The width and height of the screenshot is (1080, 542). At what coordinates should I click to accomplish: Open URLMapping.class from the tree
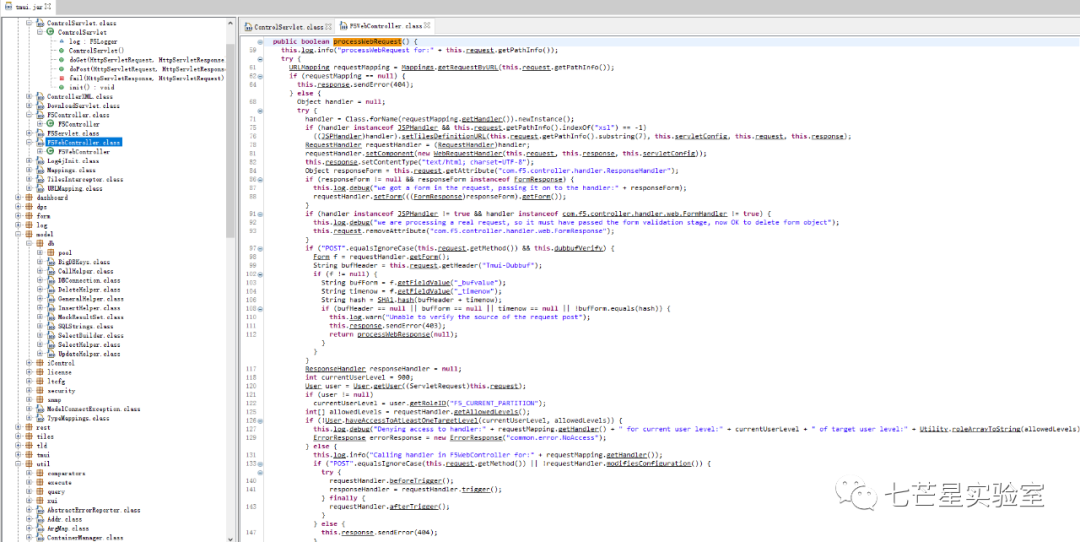(74, 188)
